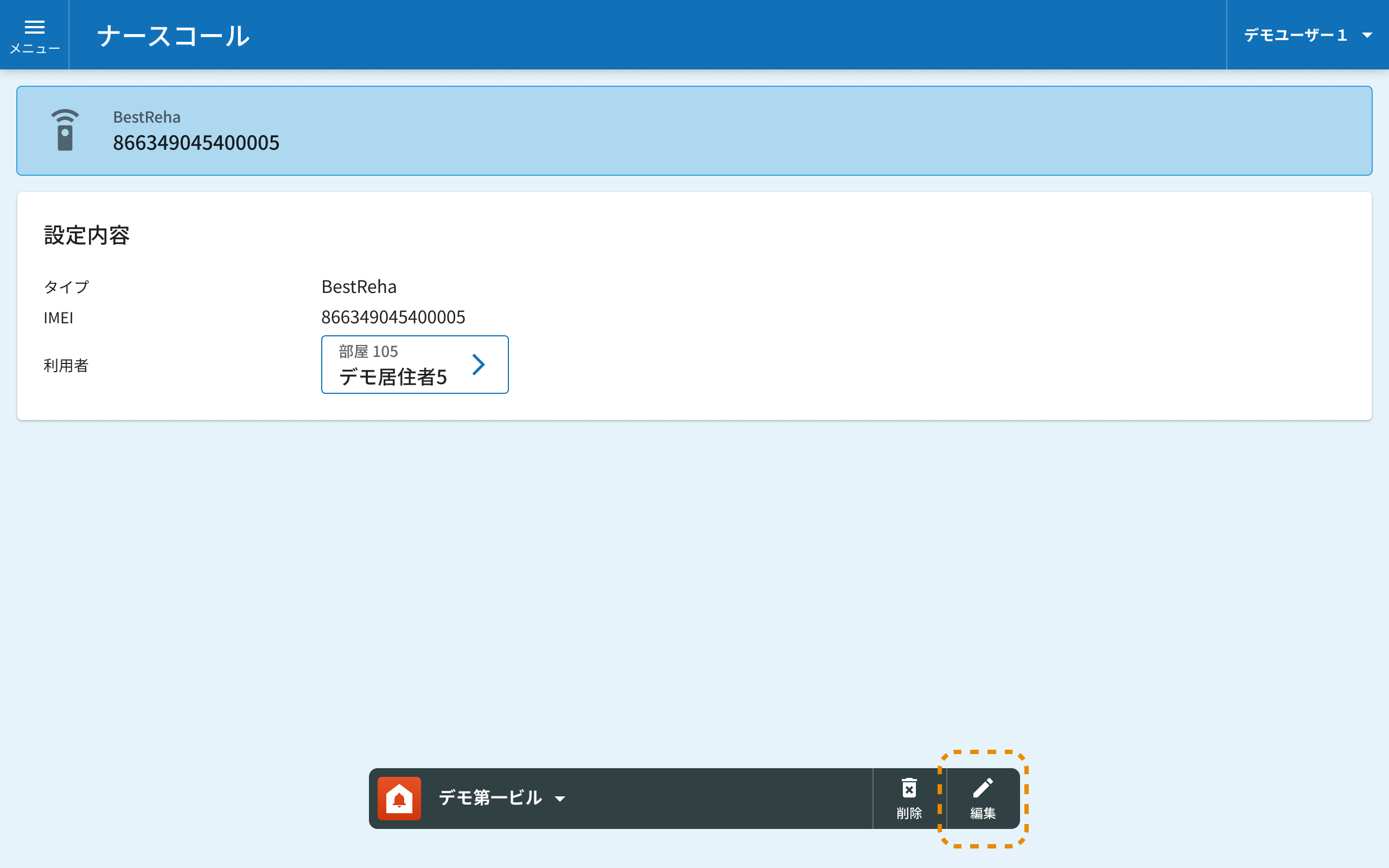The width and height of the screenshot is (1389, 868).
Task: Click the remote device icon
Action: (x=65, y=130)
